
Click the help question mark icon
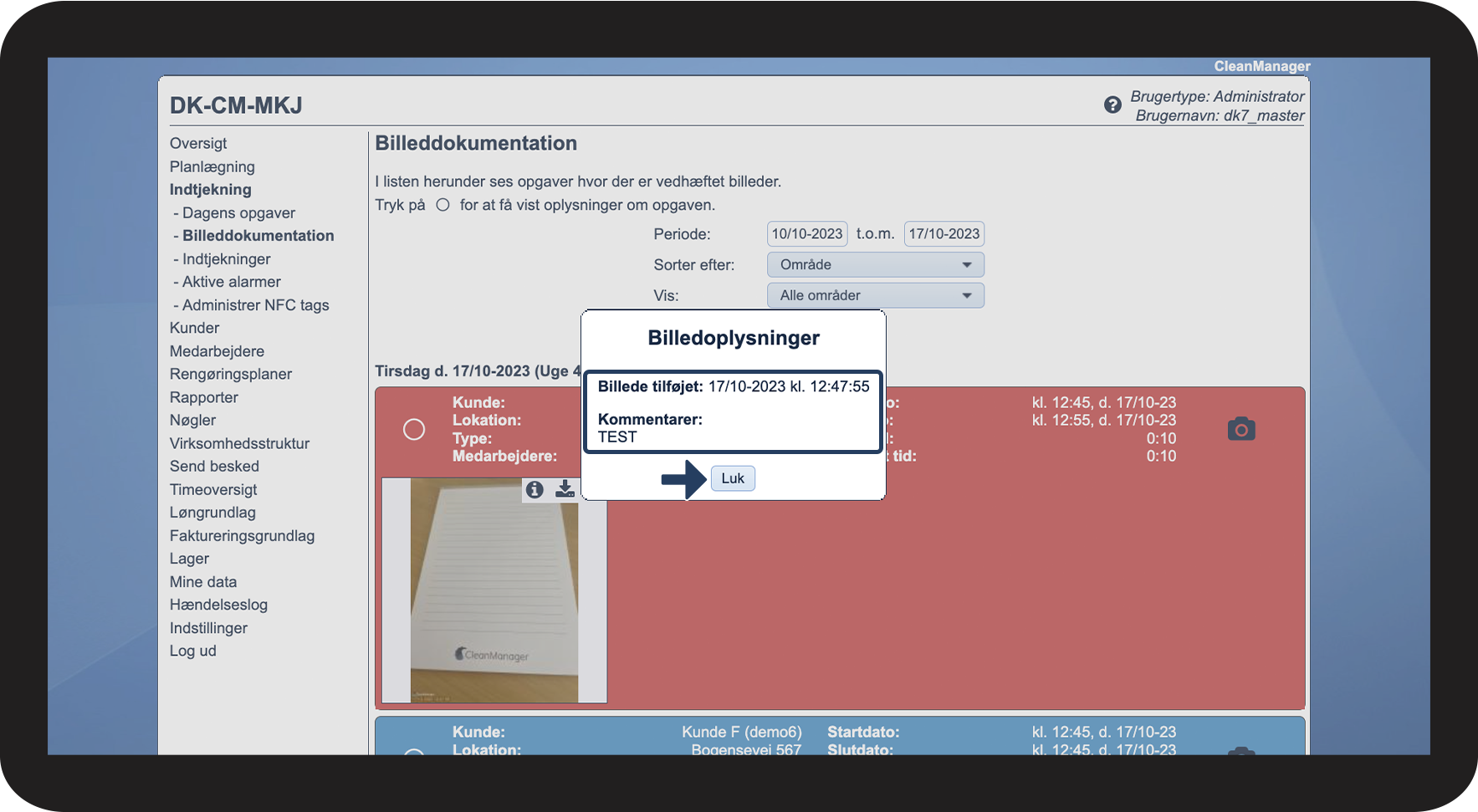[x=1112, y=105]
